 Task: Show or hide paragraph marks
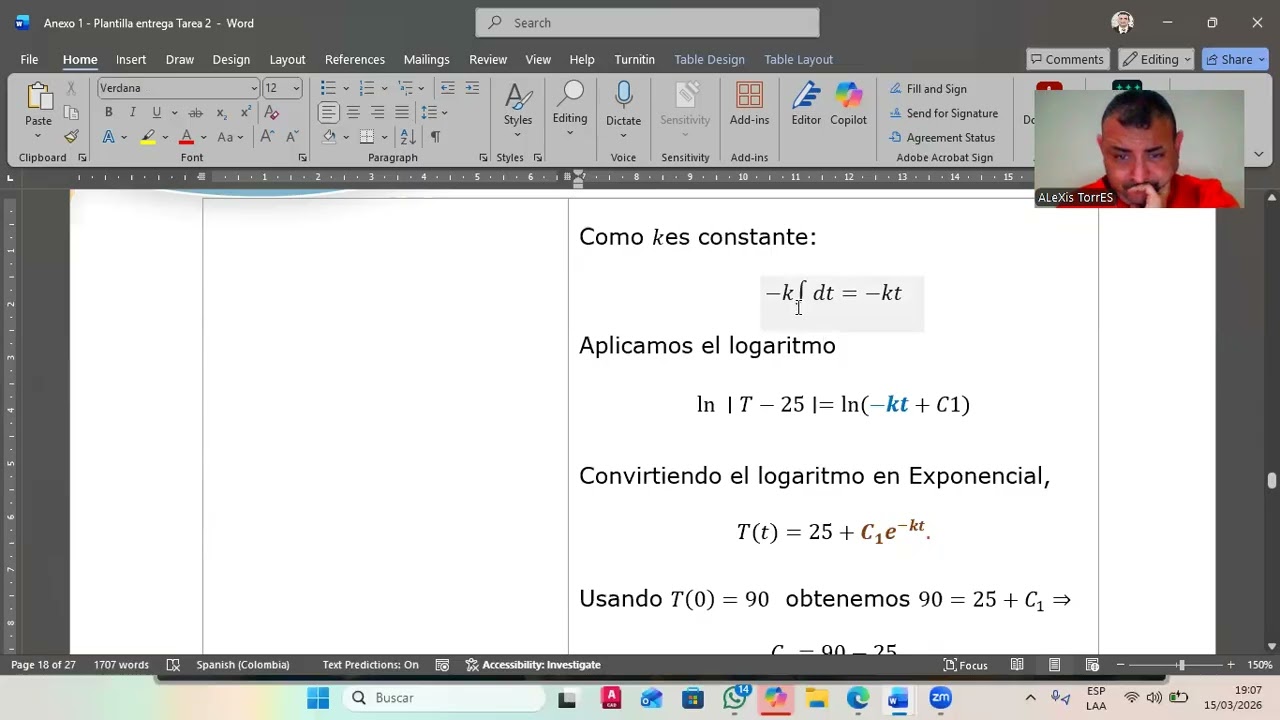click(435, 136)
